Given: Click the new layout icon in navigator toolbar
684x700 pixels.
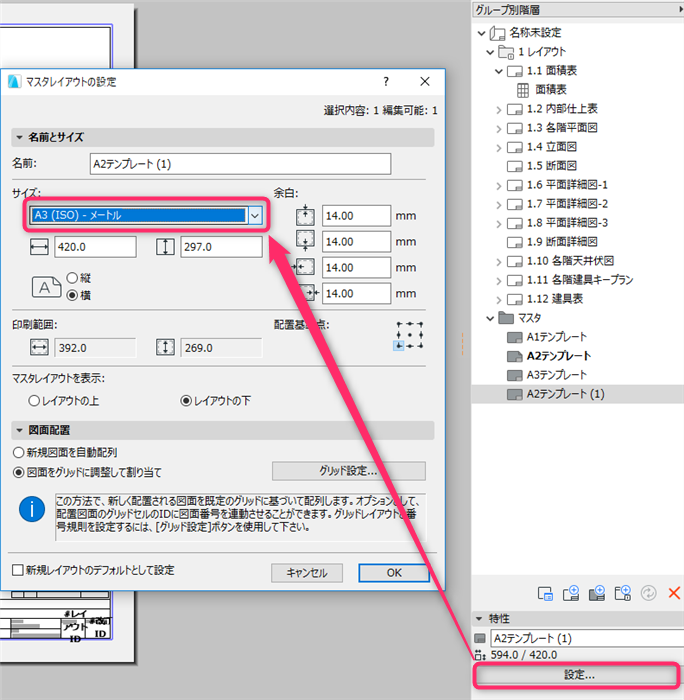Looking at the screenshot, I should (x=571, y=593).
